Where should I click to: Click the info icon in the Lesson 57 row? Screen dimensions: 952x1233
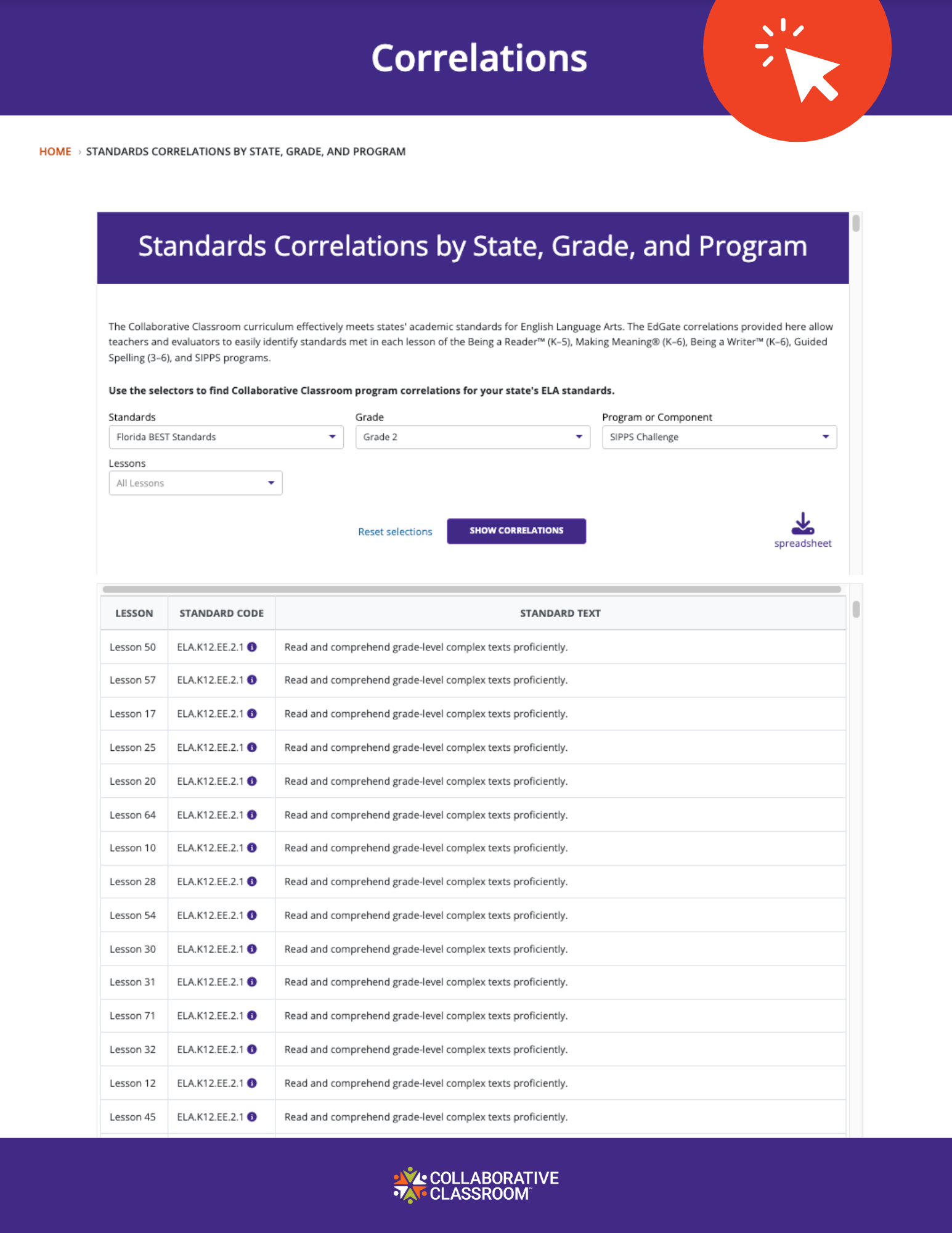coord(252,680)
